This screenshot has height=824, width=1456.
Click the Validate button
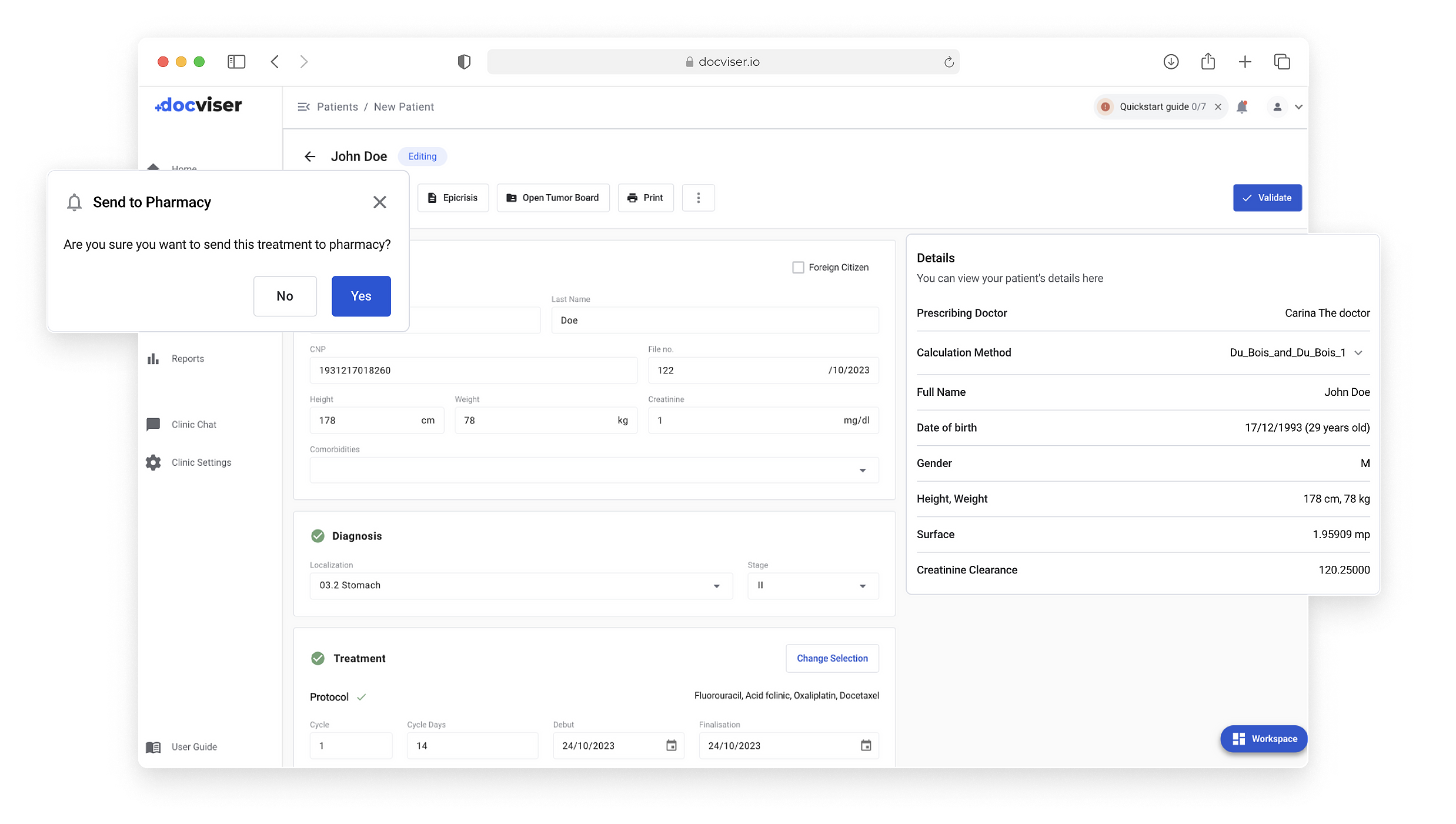tap(1267, 198)
